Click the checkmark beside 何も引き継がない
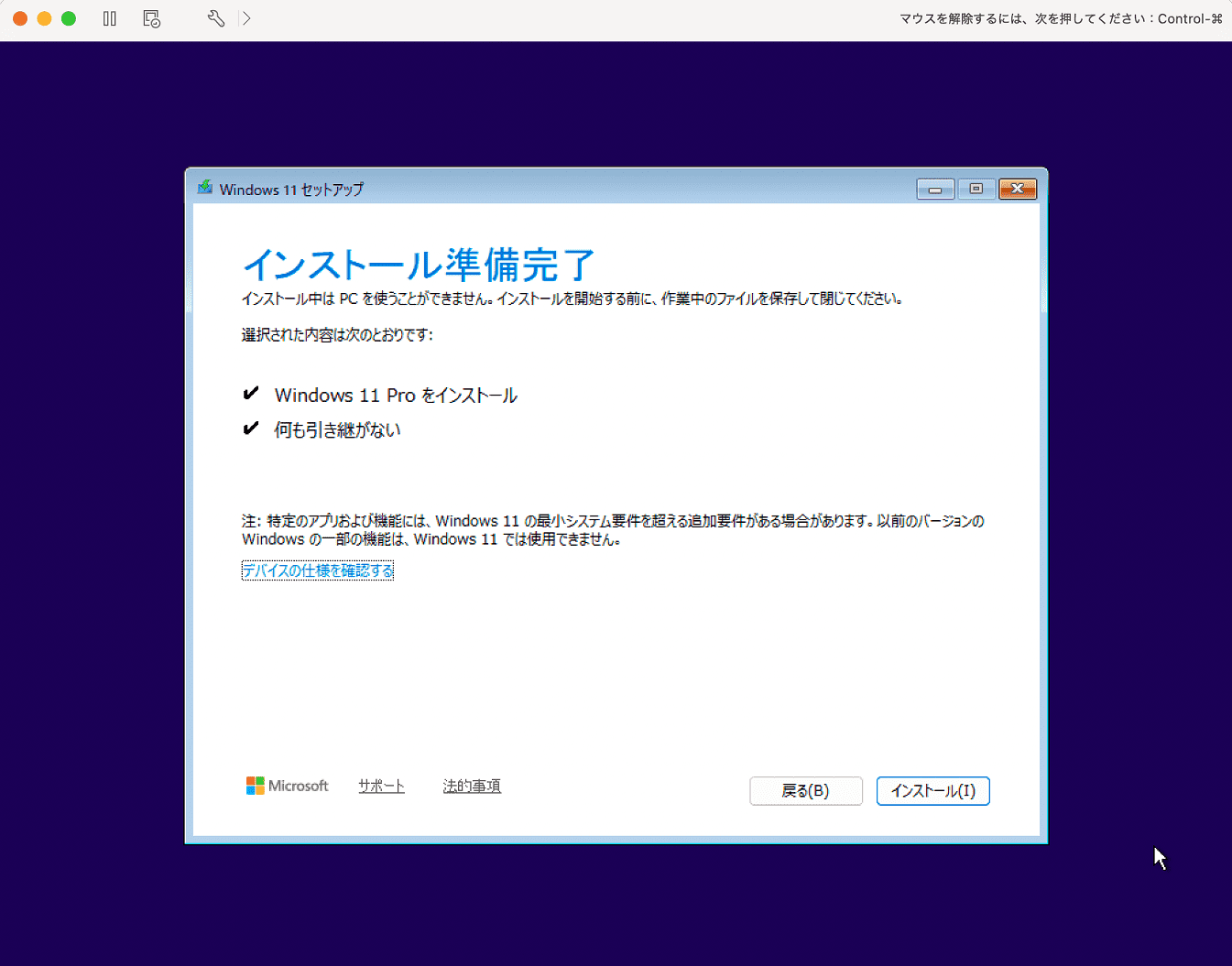This screenshot has width=1232, height=966. pyautogui.click(x=251, y=429)
